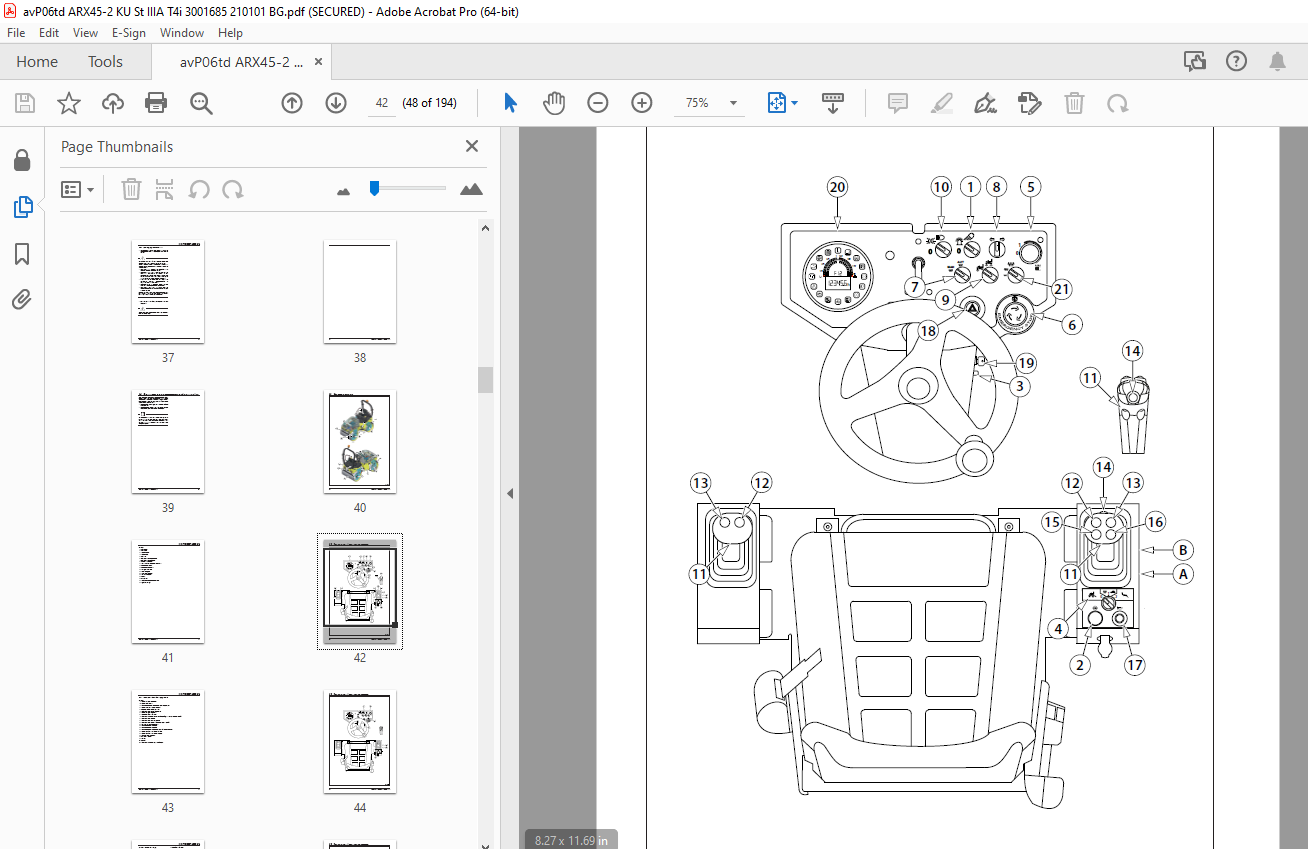This screenshot has height=849, width=1308.
Task: Open the File menu
Action: coord(16,33)
